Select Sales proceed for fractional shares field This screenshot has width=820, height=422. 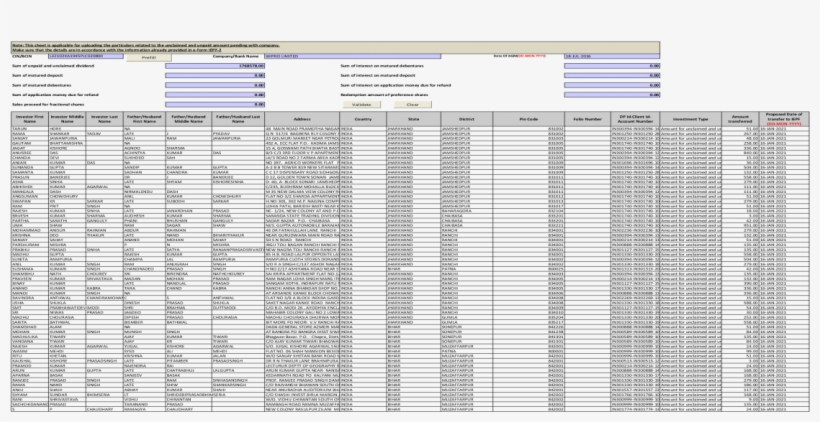[x=217, y=103]
